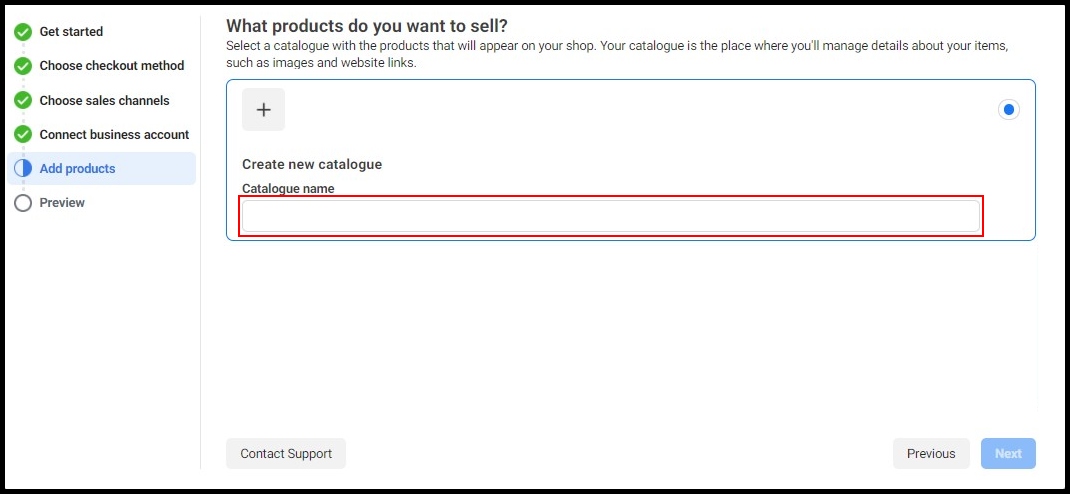The height and width of the screenshot is (494, 1070).
Task: Focus the Catalogue name text field
Action: pyautogui.click(x=611, y=216)
